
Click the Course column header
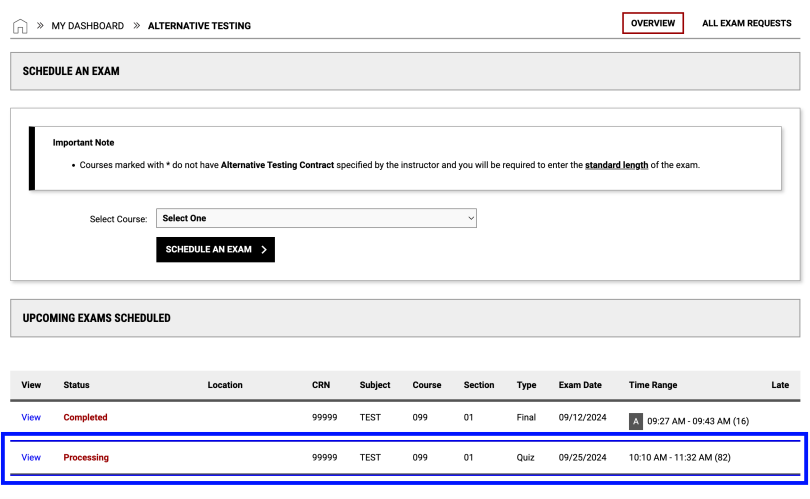pyautogui.click(x=427, y=385)
